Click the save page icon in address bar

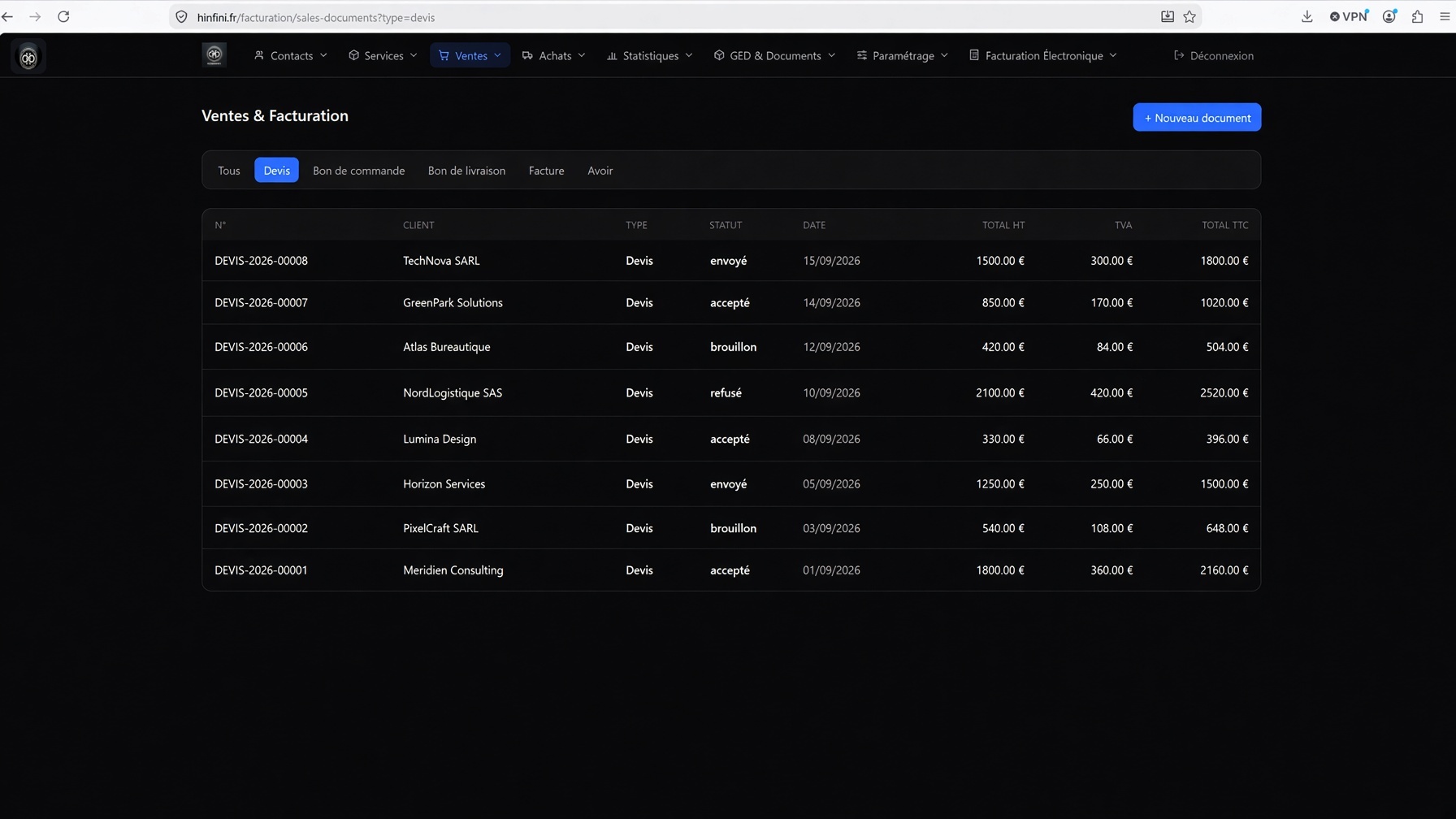click(x=1167, y=16)
